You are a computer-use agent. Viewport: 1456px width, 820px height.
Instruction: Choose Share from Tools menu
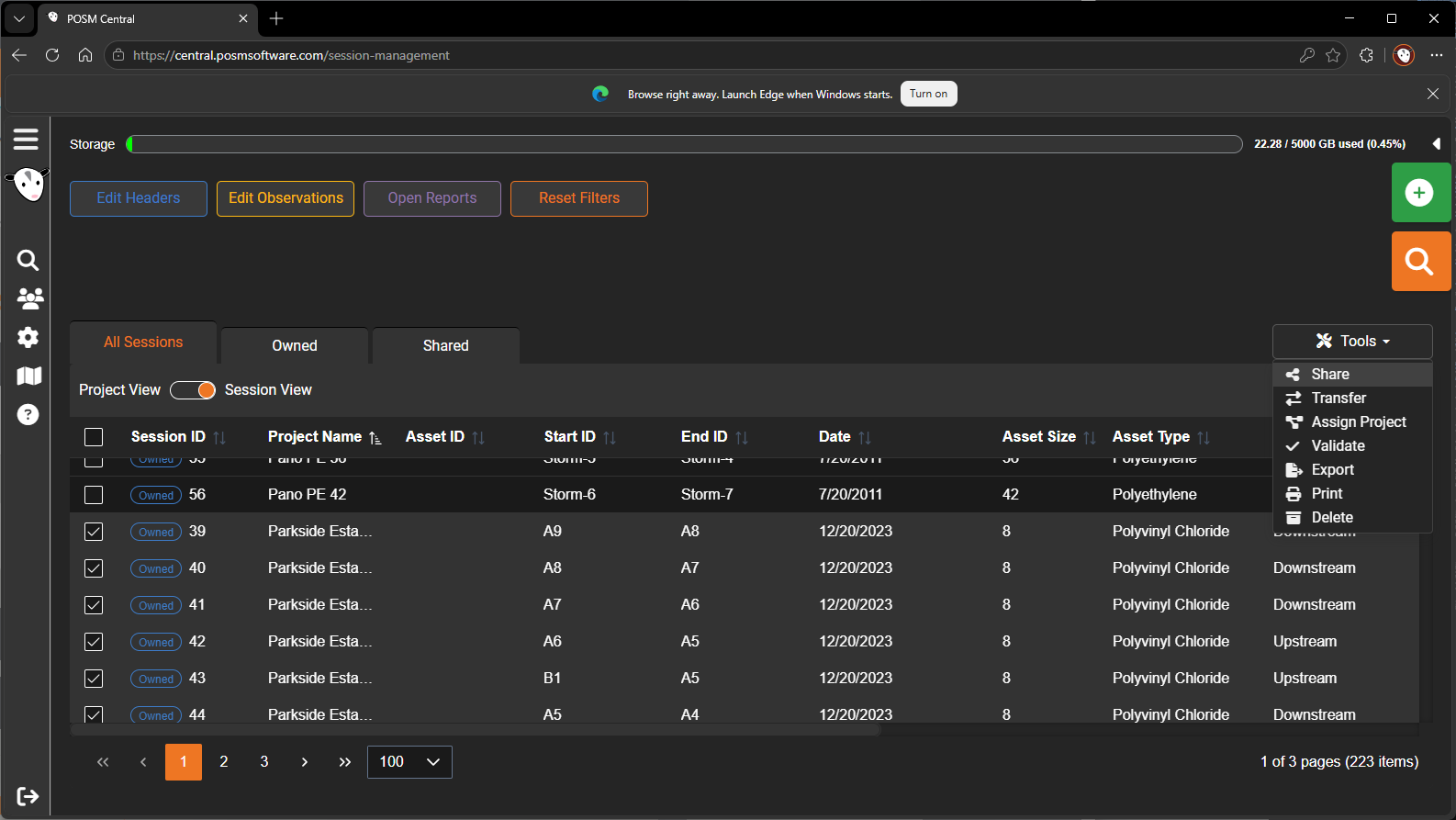pyautogui.click(x=1352, y=374)
